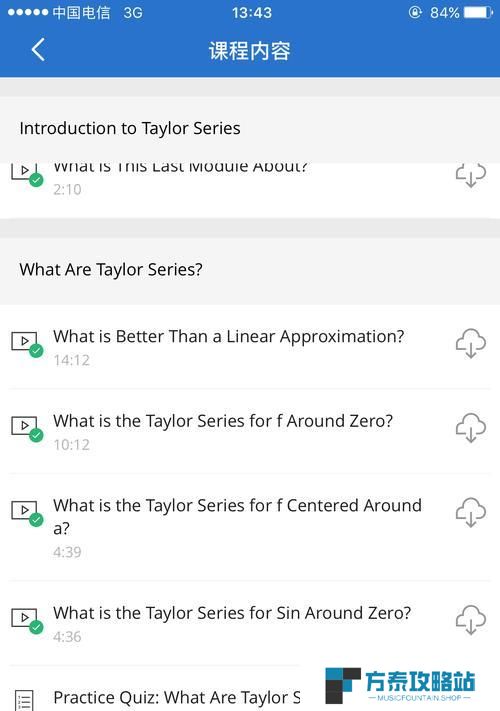Download the 'f Centered Around a?' lesson
Viewport: 500px width, 711px height.
(471, 512)
